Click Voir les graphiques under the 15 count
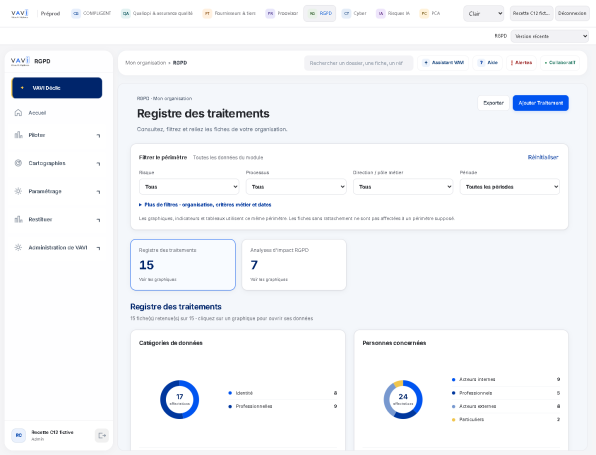This screenshot has width=596, height=455. [x=158, y=279]
